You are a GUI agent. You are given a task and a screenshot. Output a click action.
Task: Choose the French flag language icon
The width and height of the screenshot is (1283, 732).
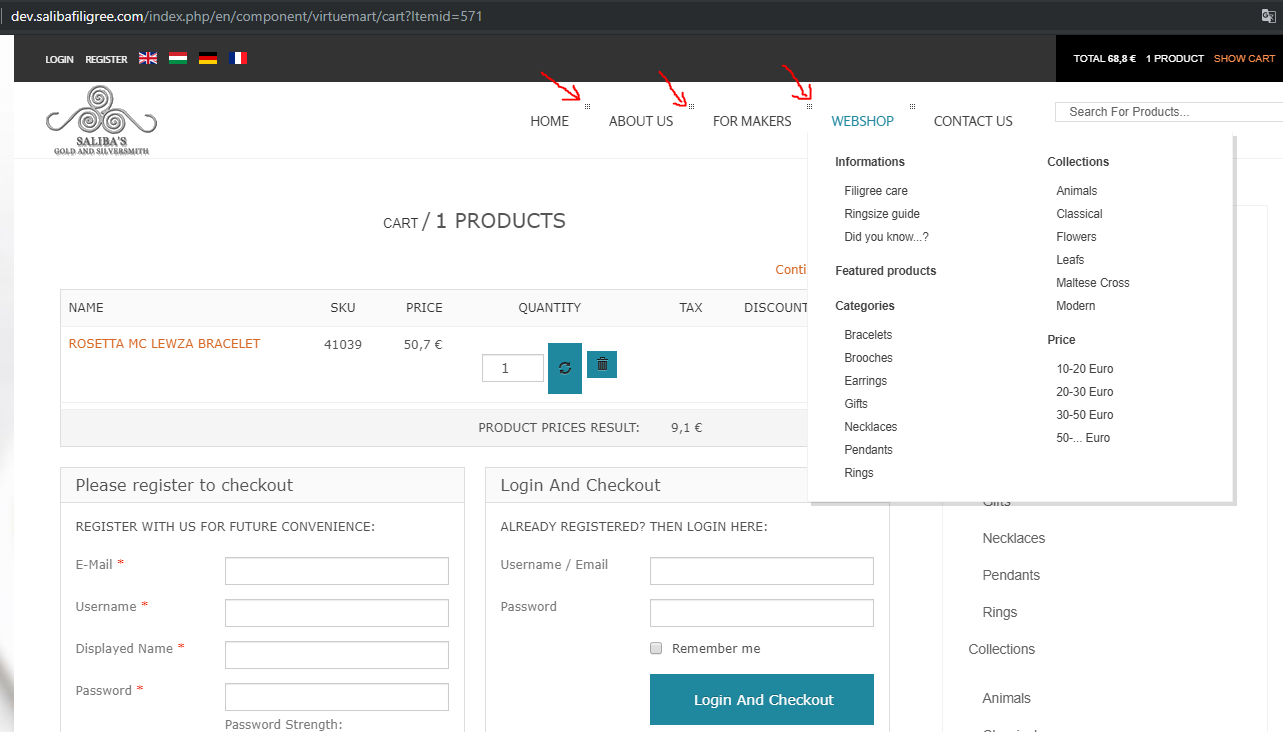(x=238, y=59)
